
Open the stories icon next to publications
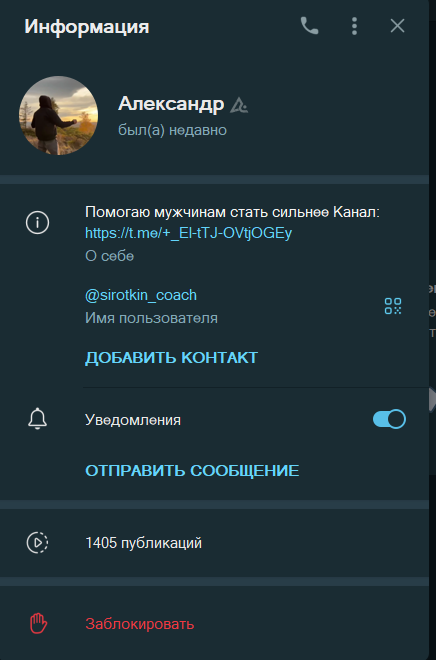point(37,543)
